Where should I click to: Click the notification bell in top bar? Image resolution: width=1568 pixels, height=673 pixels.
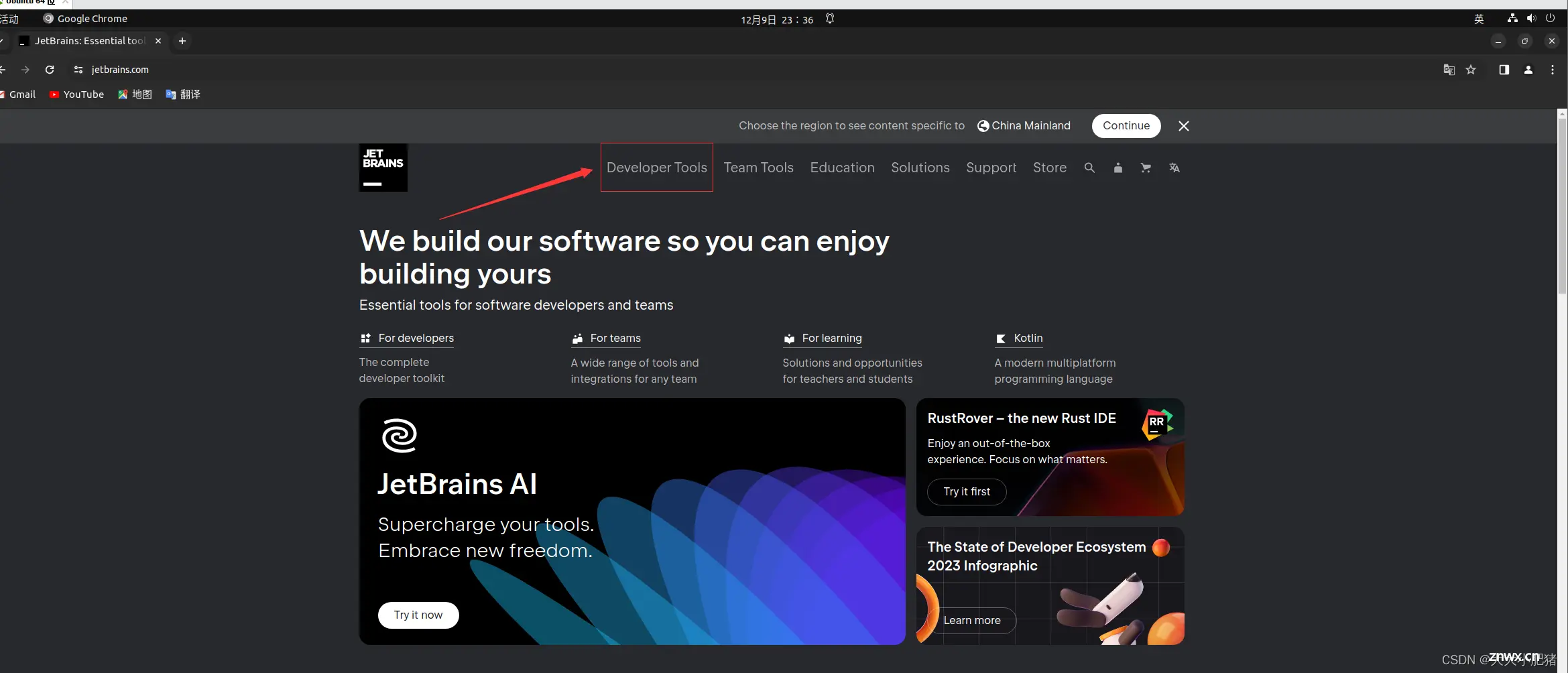(x=830, y=19)
